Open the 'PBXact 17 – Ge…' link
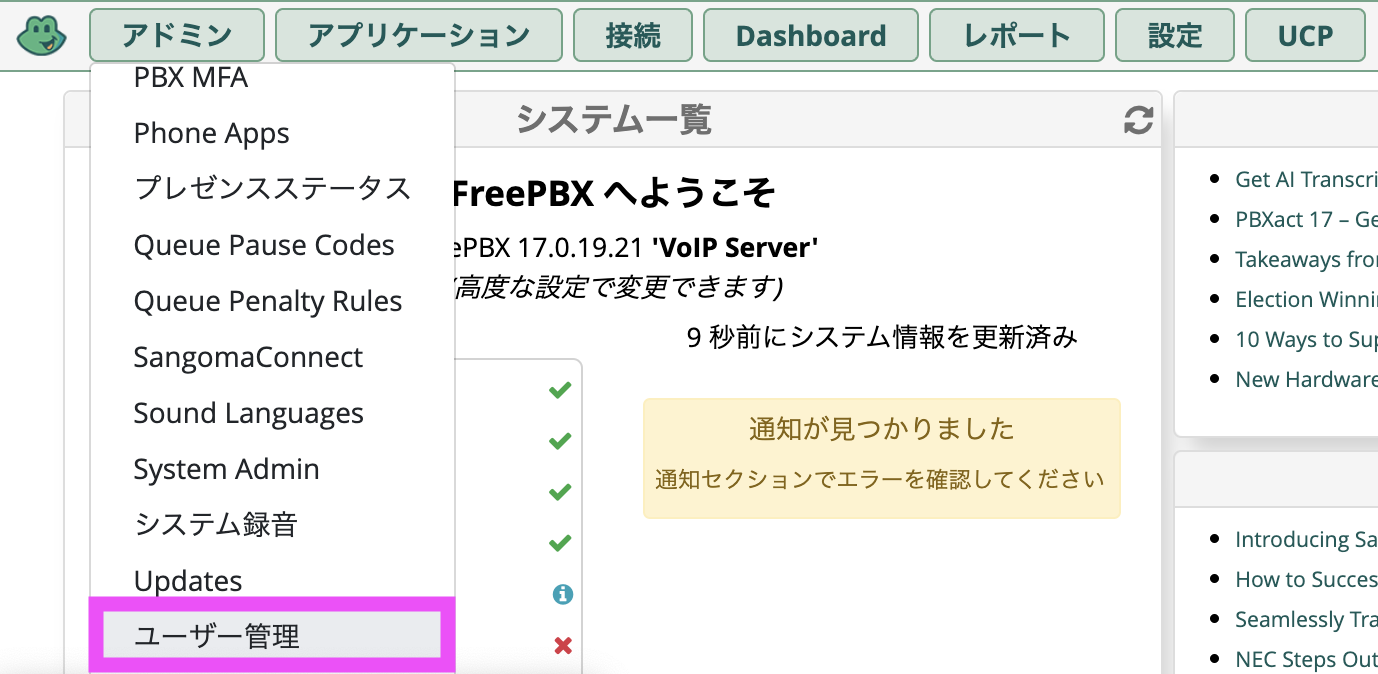 (x=1306, y=220)
